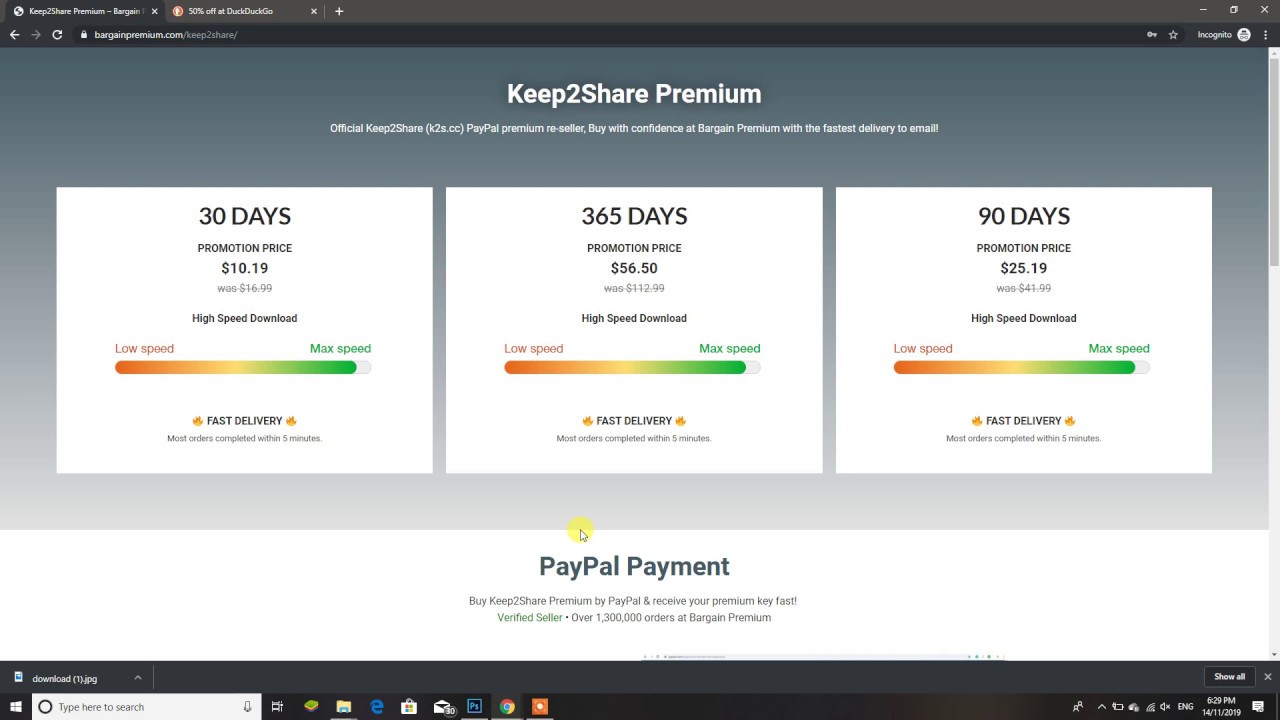Click the ENG language indicator
1280x720 pixels.
pos(1185,707)
